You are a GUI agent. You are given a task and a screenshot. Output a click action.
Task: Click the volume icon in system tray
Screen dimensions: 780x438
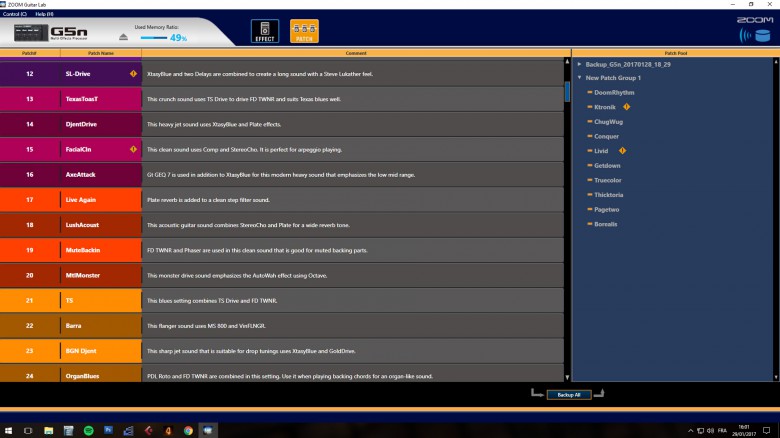710,431
